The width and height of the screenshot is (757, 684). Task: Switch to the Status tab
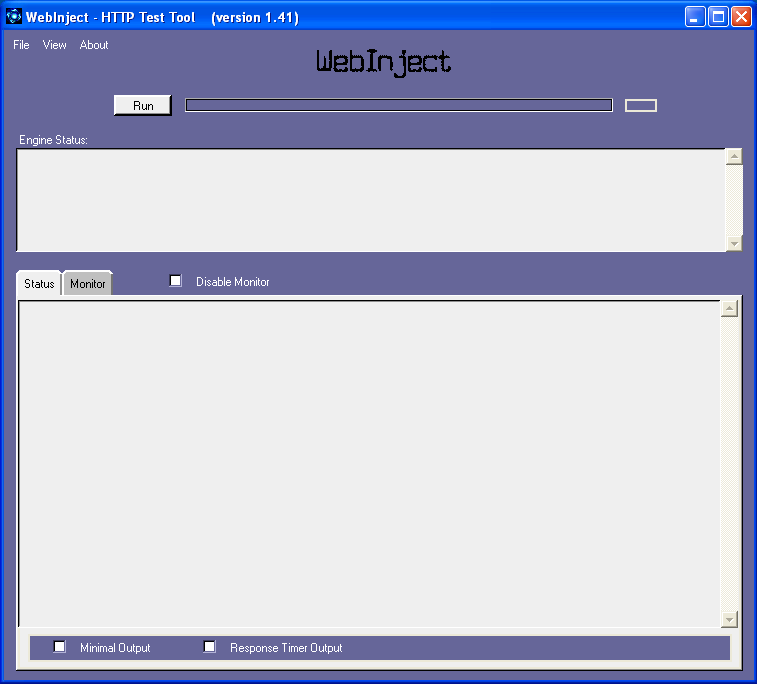click(x=39, y=283)
